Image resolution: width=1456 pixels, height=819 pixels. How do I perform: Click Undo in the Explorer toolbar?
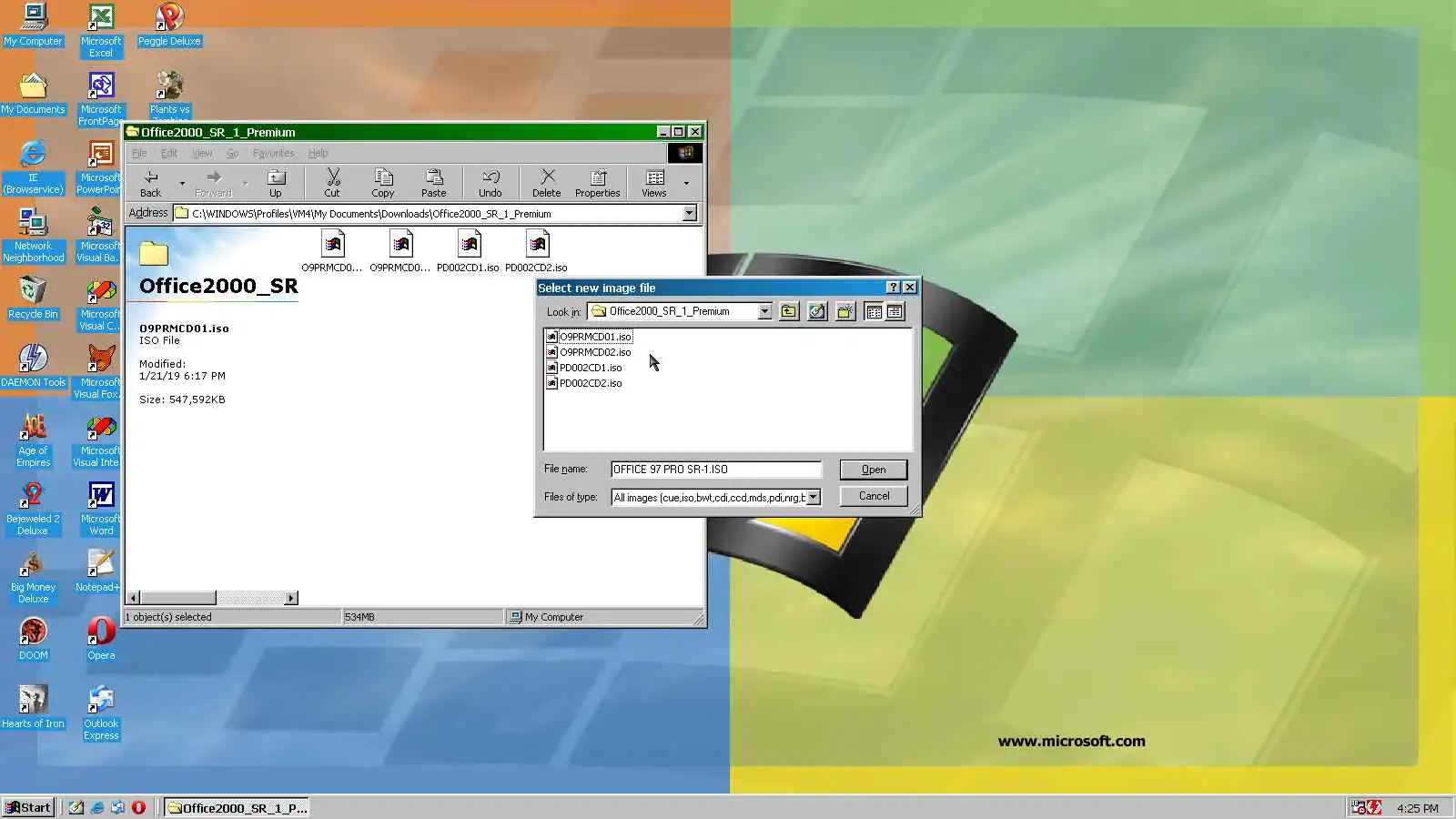tap(490, 183)
